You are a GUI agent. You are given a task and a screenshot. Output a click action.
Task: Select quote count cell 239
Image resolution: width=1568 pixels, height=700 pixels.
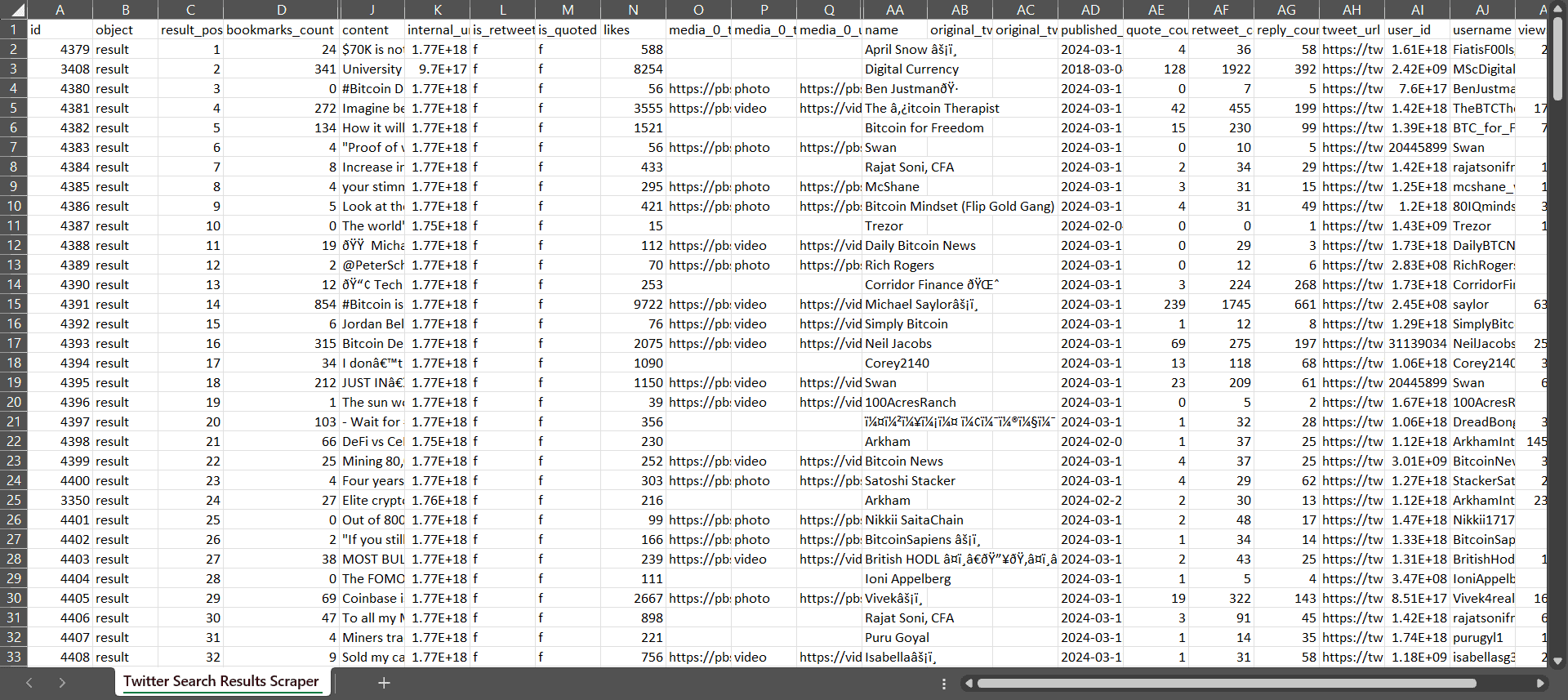pyautogui.click(x=1156, y=304)
